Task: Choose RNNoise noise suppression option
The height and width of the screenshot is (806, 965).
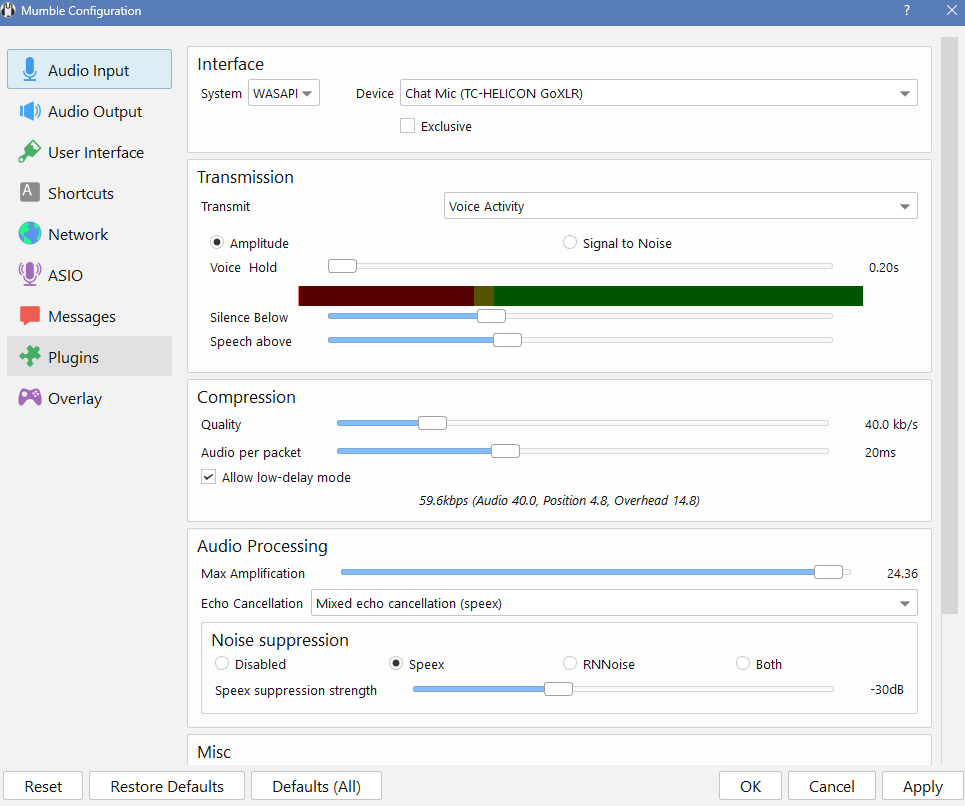Action: 570,664
